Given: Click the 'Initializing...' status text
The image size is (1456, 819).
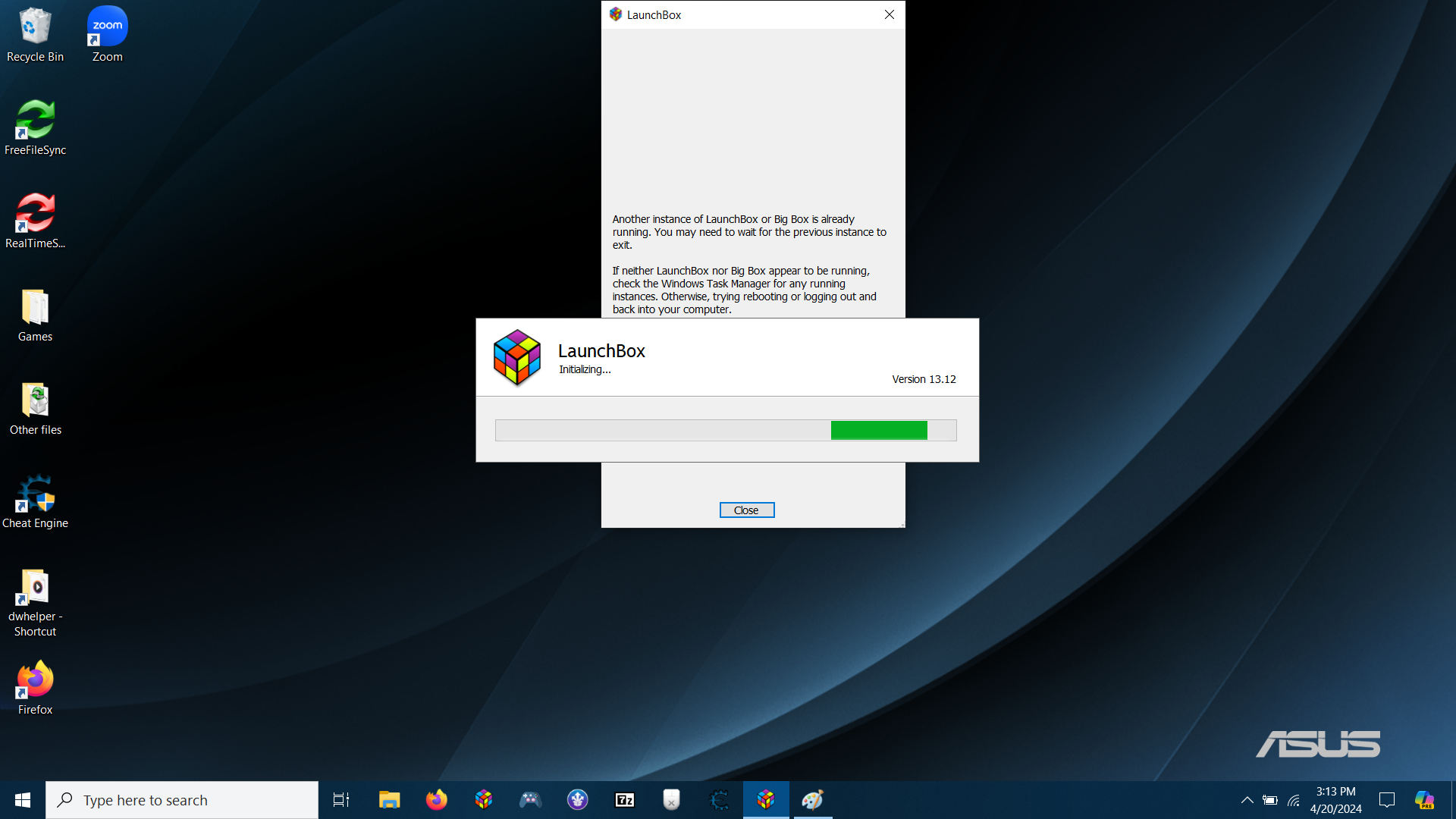Looking at the screenshot, I should click(585, 369).
